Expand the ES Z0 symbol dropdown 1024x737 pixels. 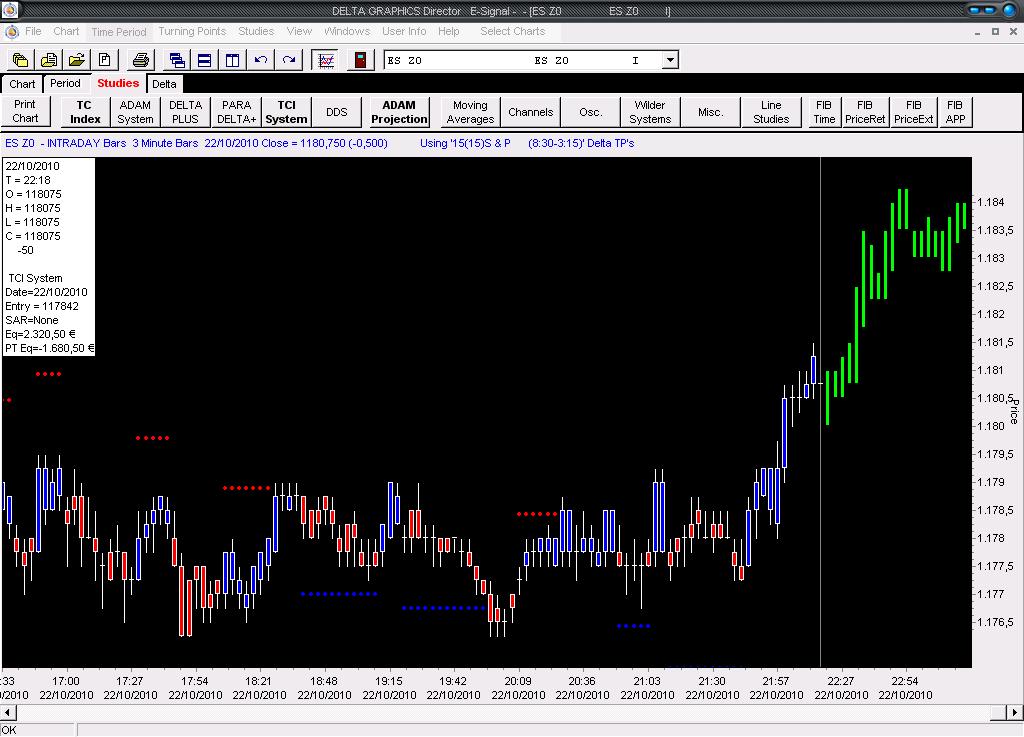(x=670, y=60)
